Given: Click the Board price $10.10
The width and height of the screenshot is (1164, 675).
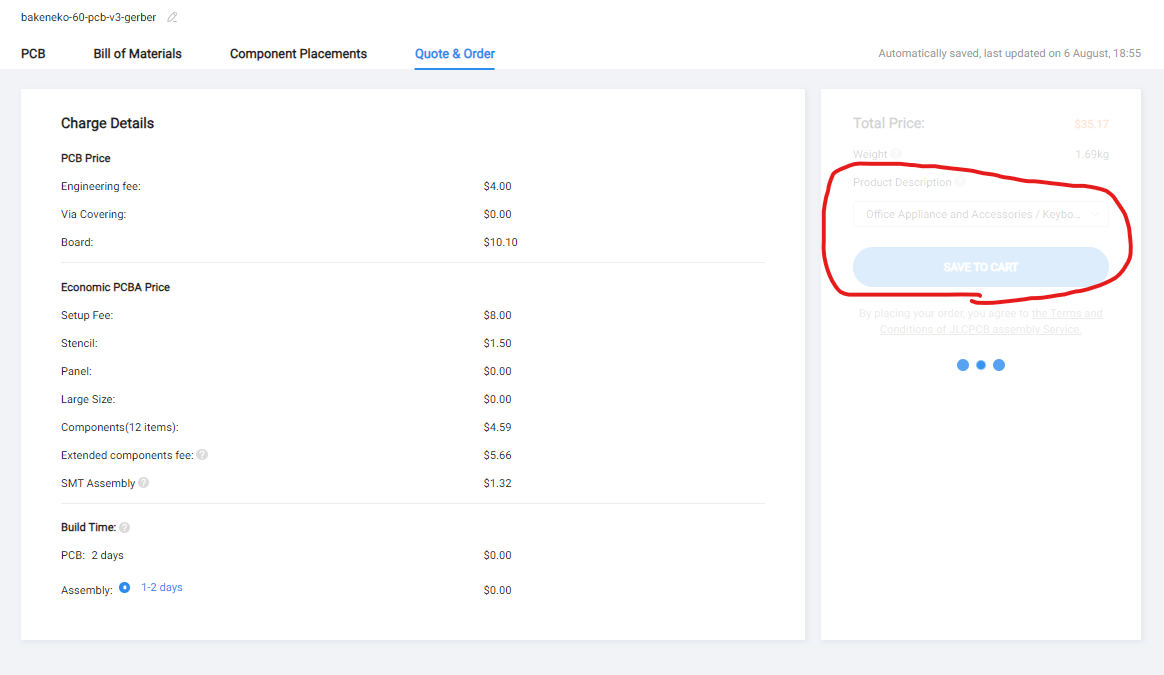Looking at the screenshot, I should tap(500, 242).
